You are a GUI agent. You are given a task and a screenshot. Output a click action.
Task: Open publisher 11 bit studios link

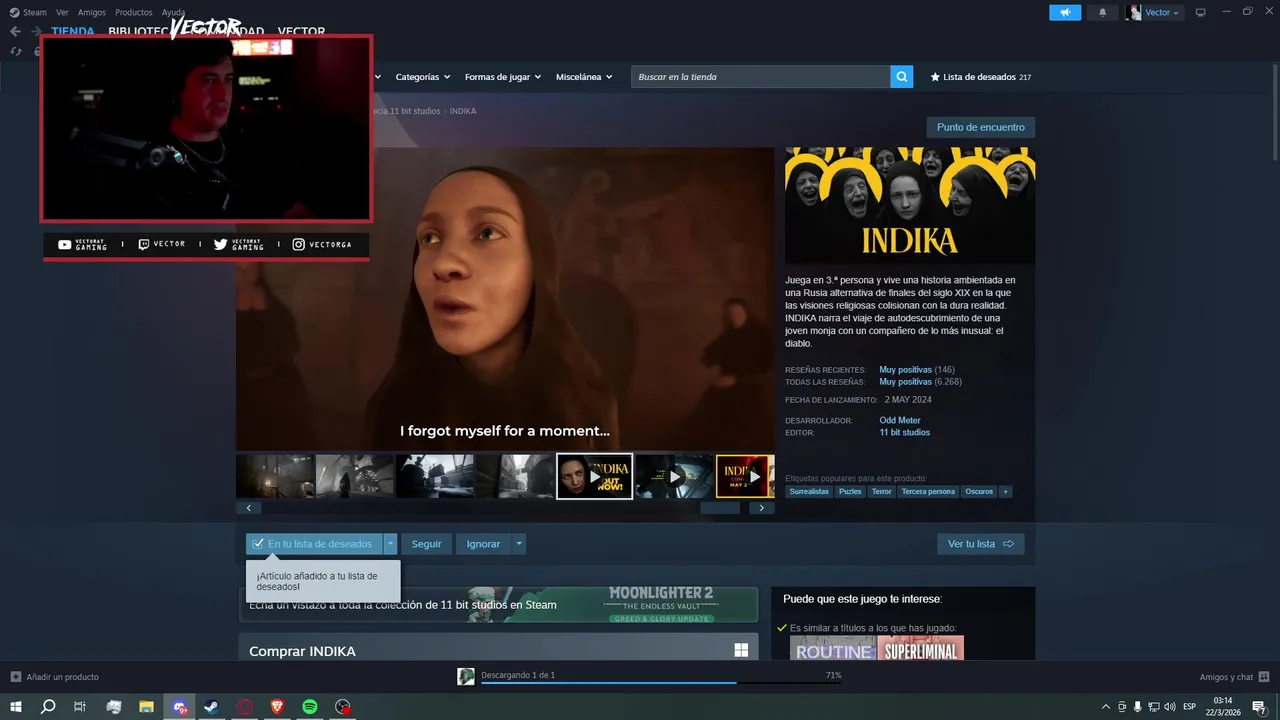coord(904,433)
